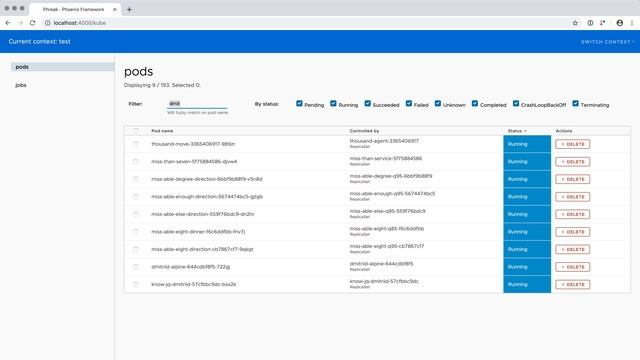
Task: Go back in browser history
Action: [8, 23]
